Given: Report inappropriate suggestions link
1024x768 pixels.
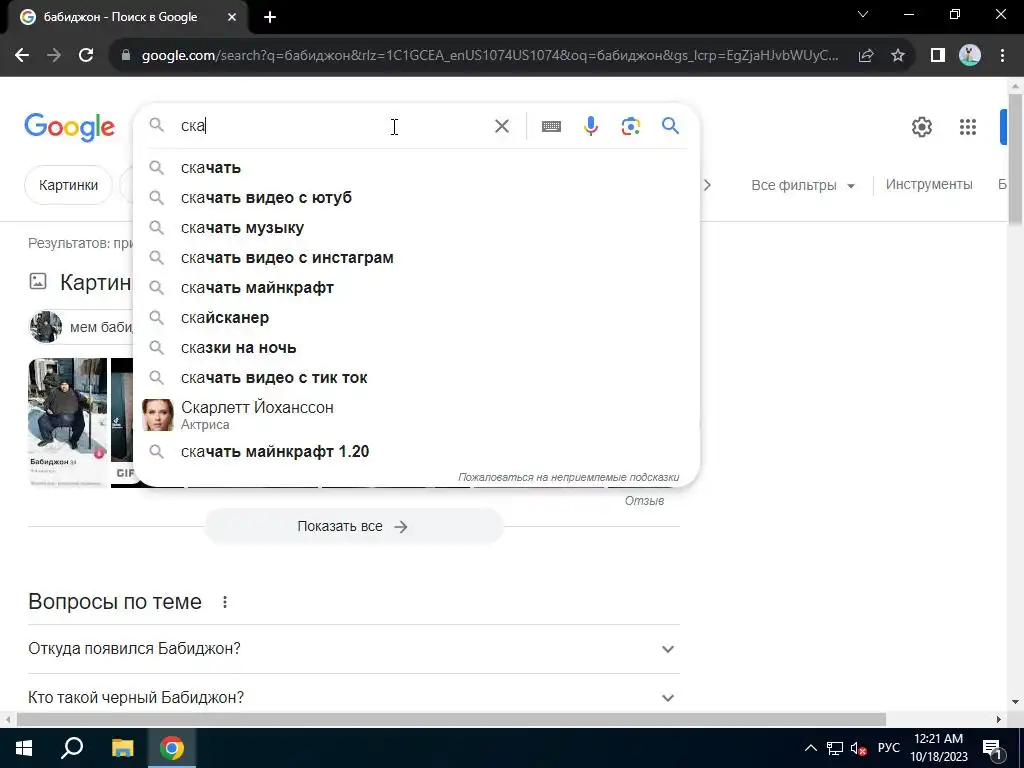Looking at the screenshot, I should coord(568,477).
